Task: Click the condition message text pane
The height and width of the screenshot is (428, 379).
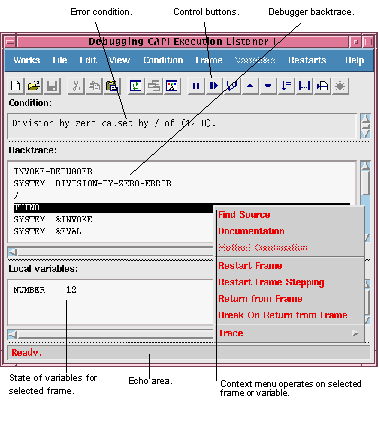Action: pos(182,126)
